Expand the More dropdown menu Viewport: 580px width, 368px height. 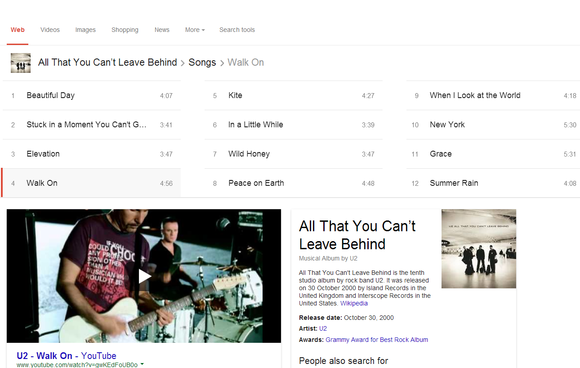[x=195, y=30]
